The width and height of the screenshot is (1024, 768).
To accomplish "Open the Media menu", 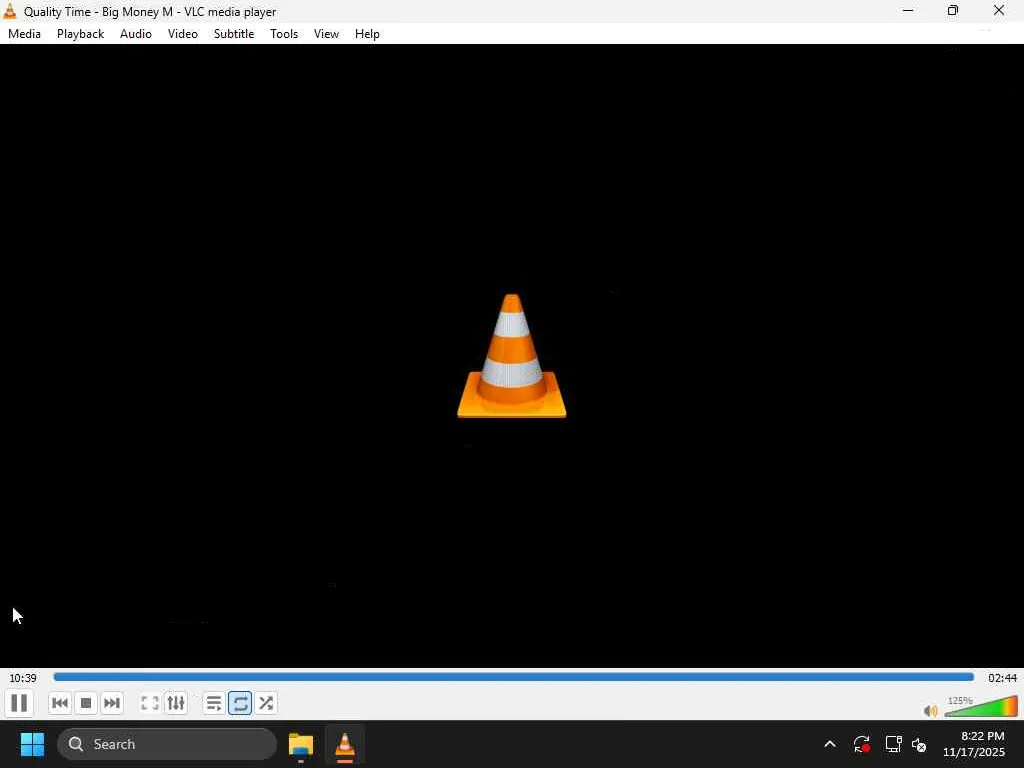I will pyautogui.click(x=24, y=34).
